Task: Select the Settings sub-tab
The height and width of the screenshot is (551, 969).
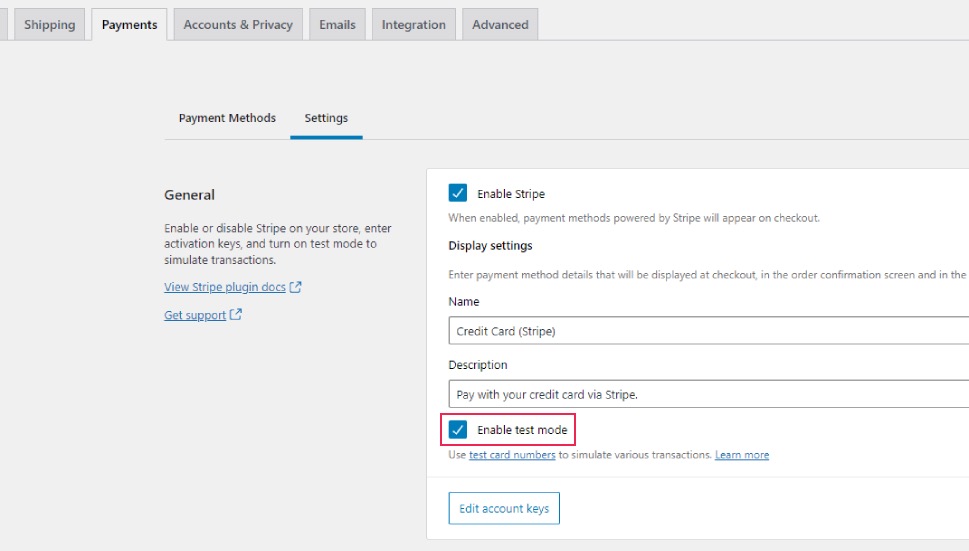Action: 326,118
